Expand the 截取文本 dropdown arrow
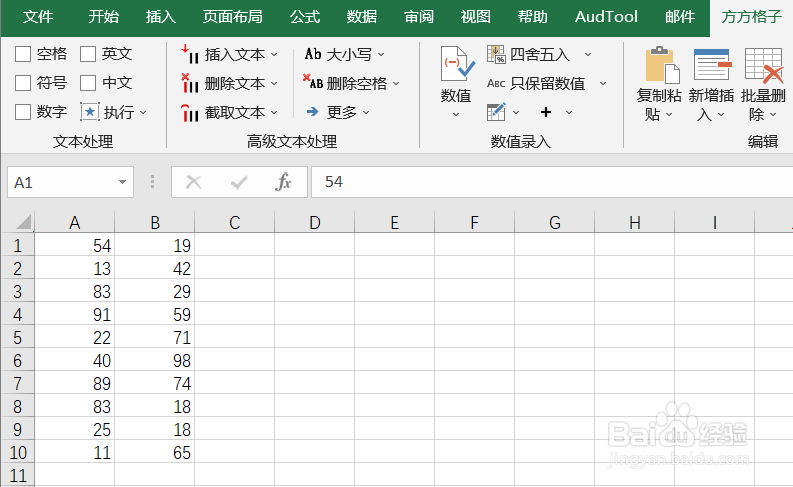Viewport: 793px width, 487px height. click(x=274, y=112)
